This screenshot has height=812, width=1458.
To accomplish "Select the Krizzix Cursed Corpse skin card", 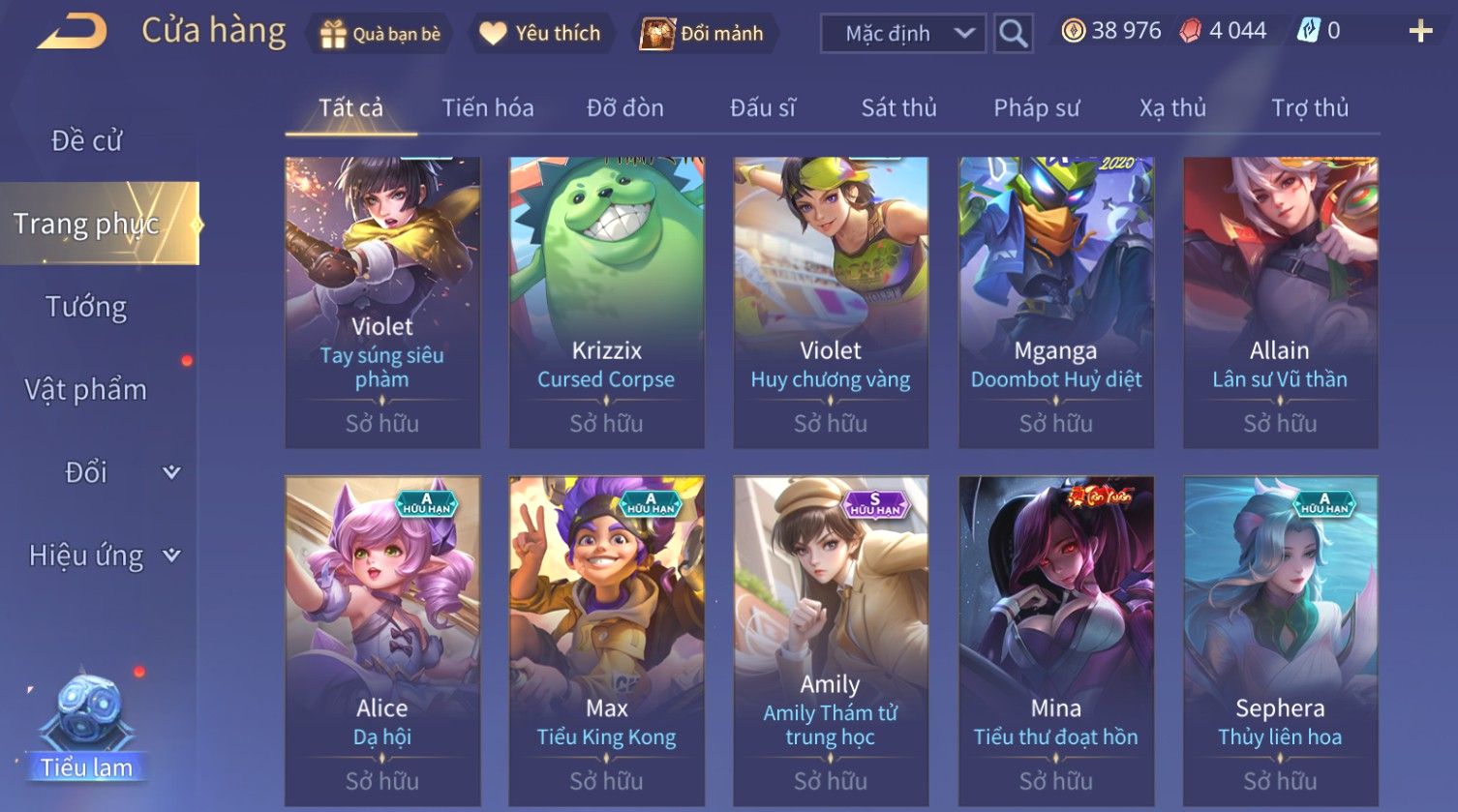I will point(607,302).
